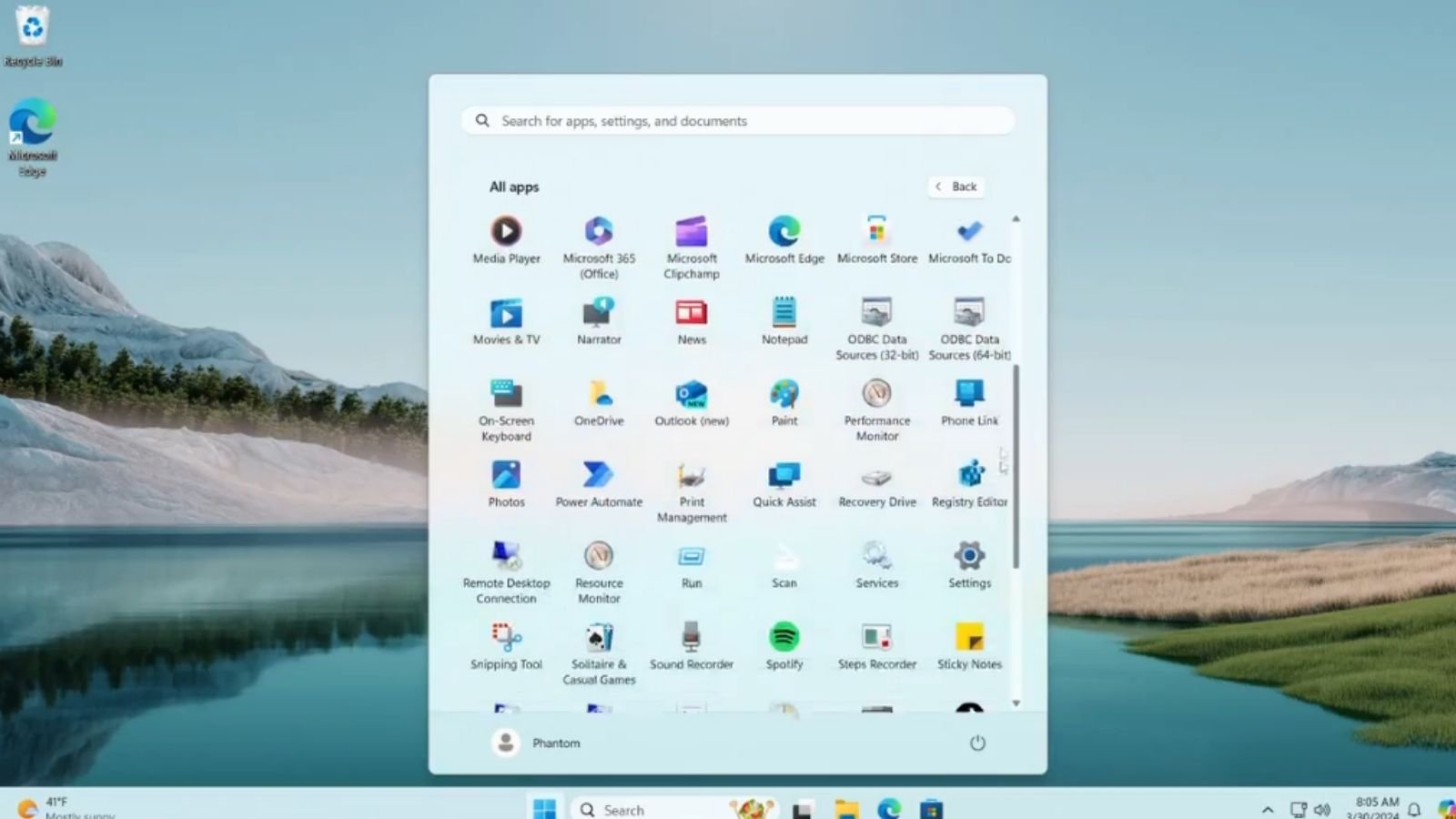Open Print Management
Image resolution: width=1456 pixels, height=819 pixels.
point(692,490)
